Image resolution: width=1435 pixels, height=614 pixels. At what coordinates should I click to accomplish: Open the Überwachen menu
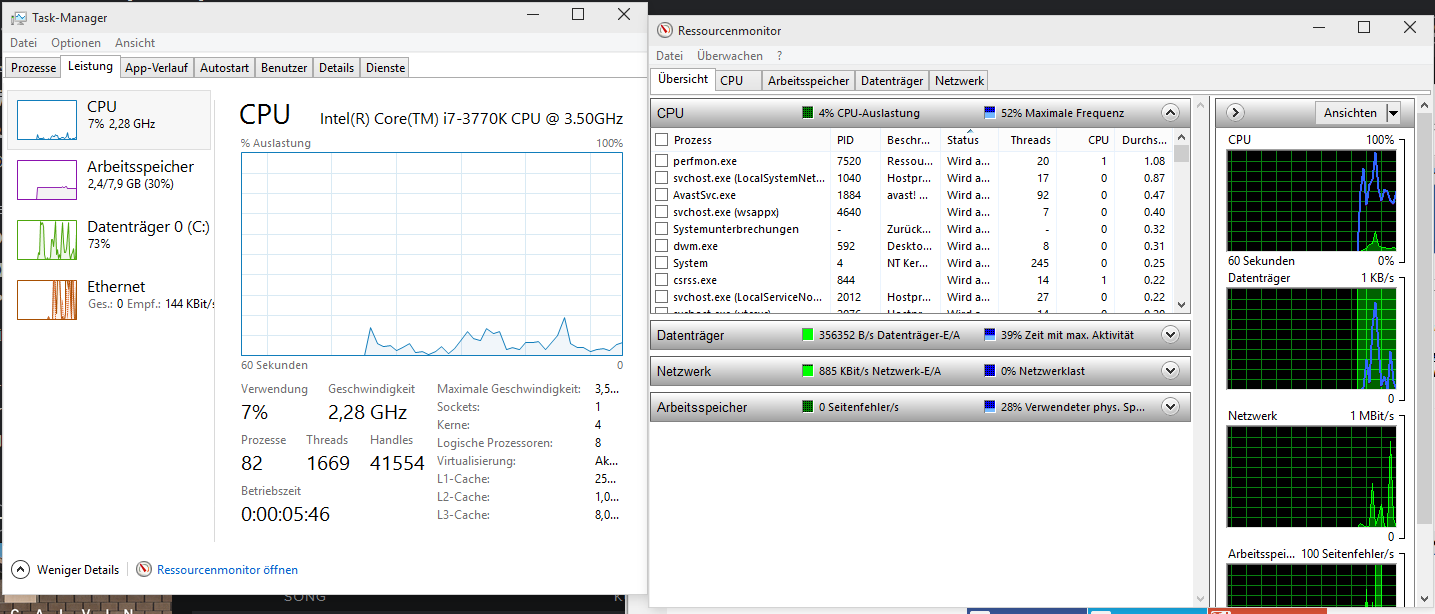pyautogui.click(x=730, y=56)
